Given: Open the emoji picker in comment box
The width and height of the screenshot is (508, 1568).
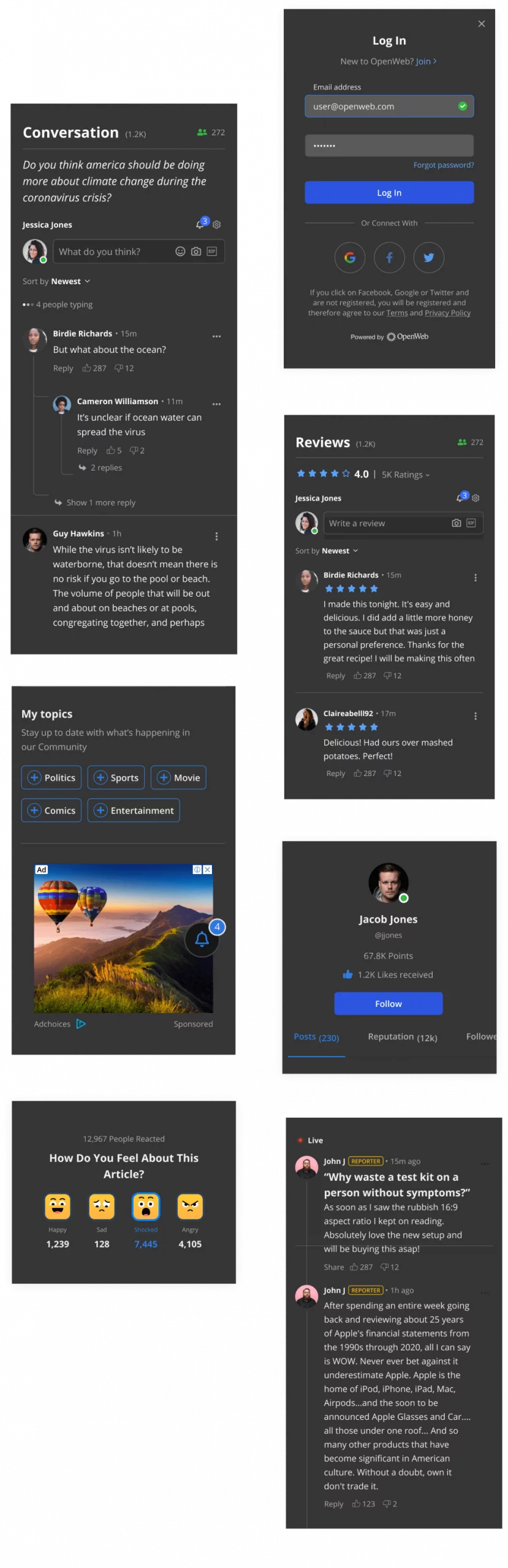Looking at the screenshot, I should coord(180,251).
